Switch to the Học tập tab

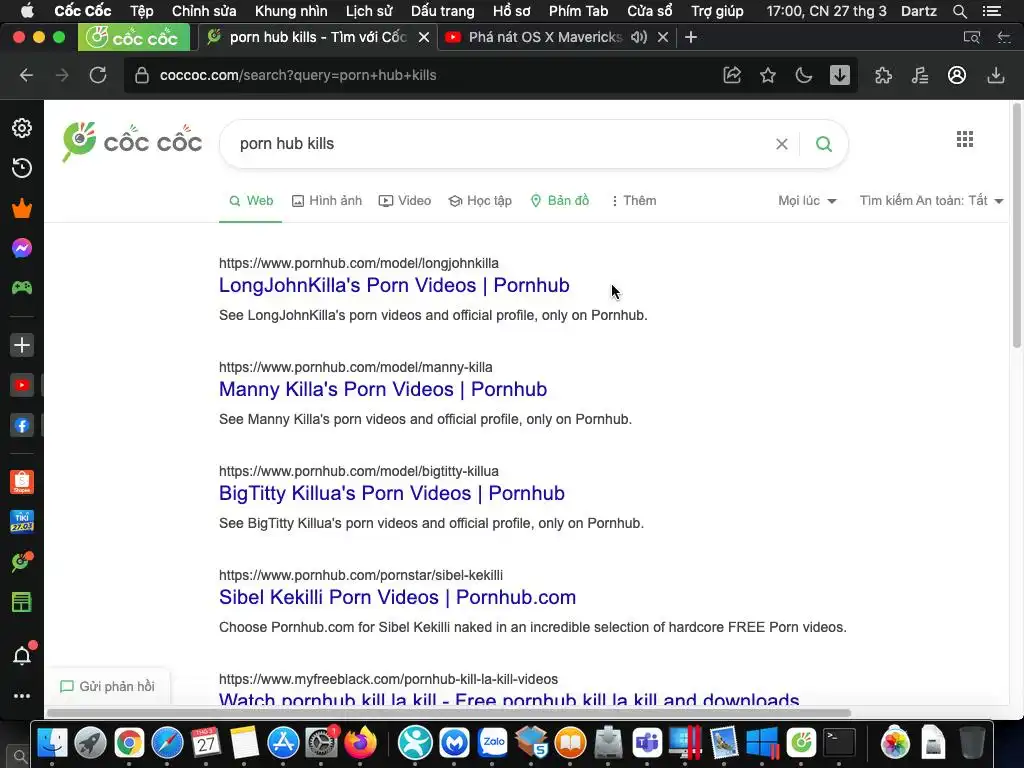point(480,200)
